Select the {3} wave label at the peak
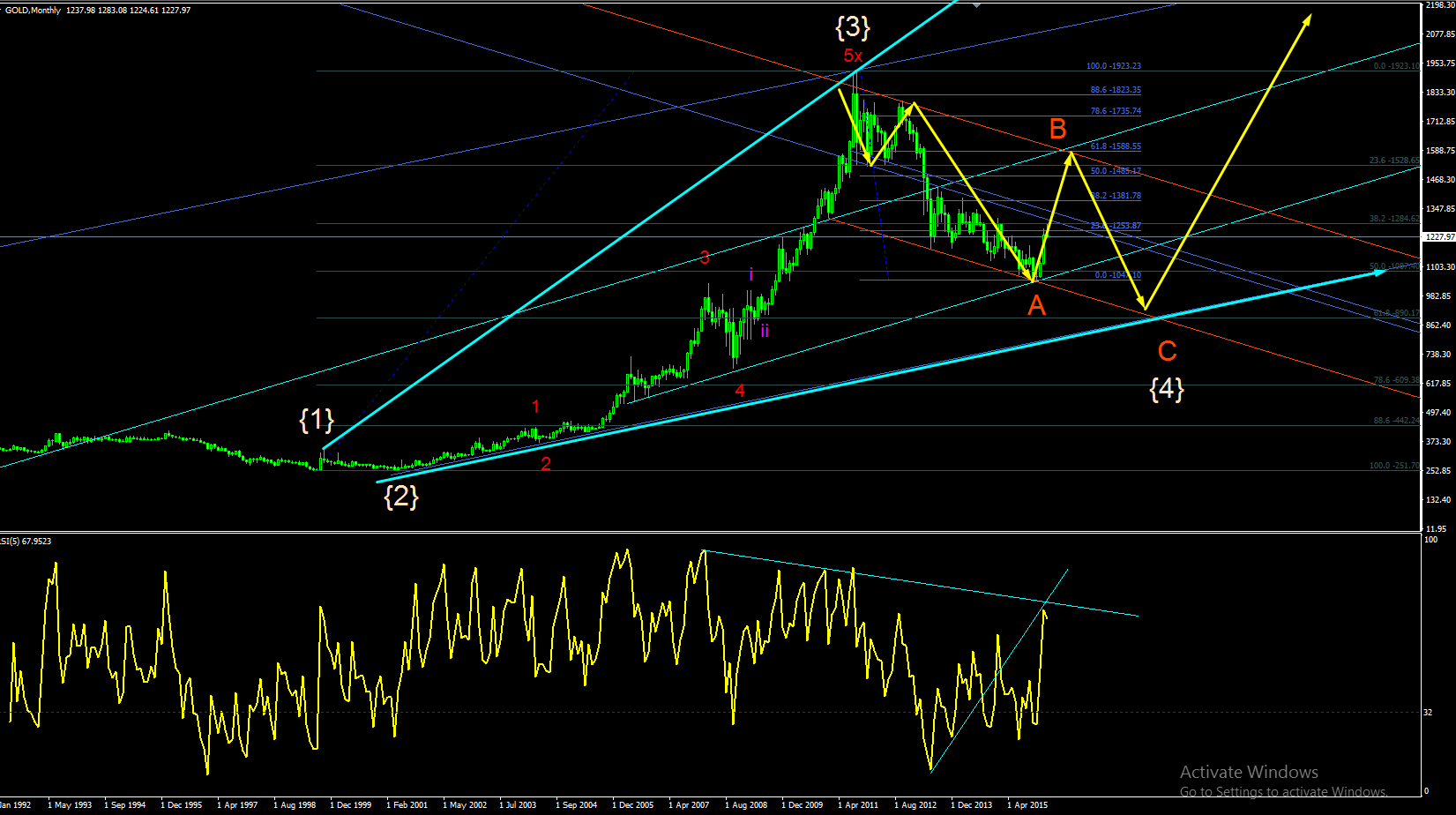Image resolution: width=1456 pixels, height=815 pixels. click(x=853, y=27)
